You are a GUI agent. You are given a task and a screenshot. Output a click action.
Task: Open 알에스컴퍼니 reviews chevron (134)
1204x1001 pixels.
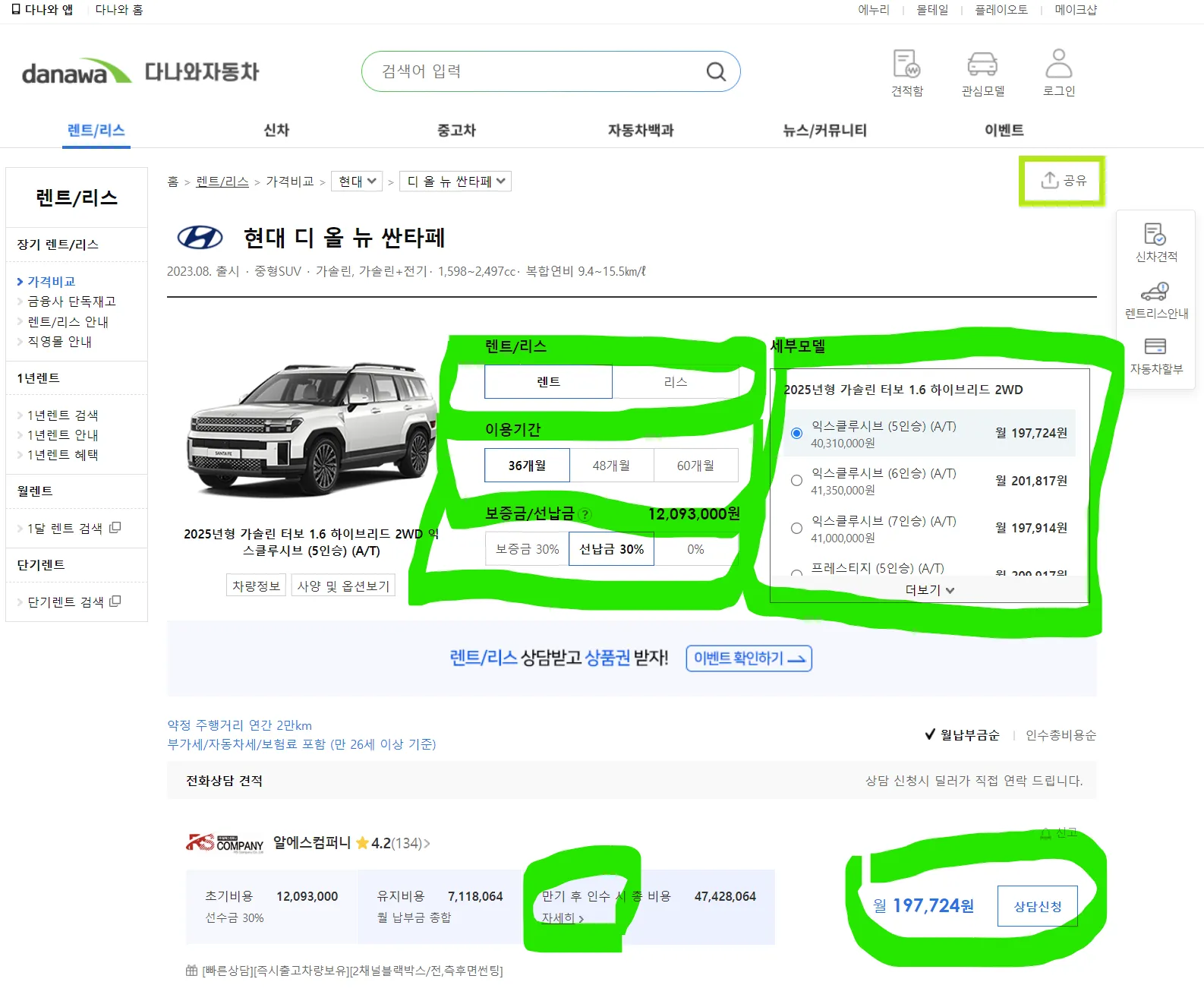(427, 843)
